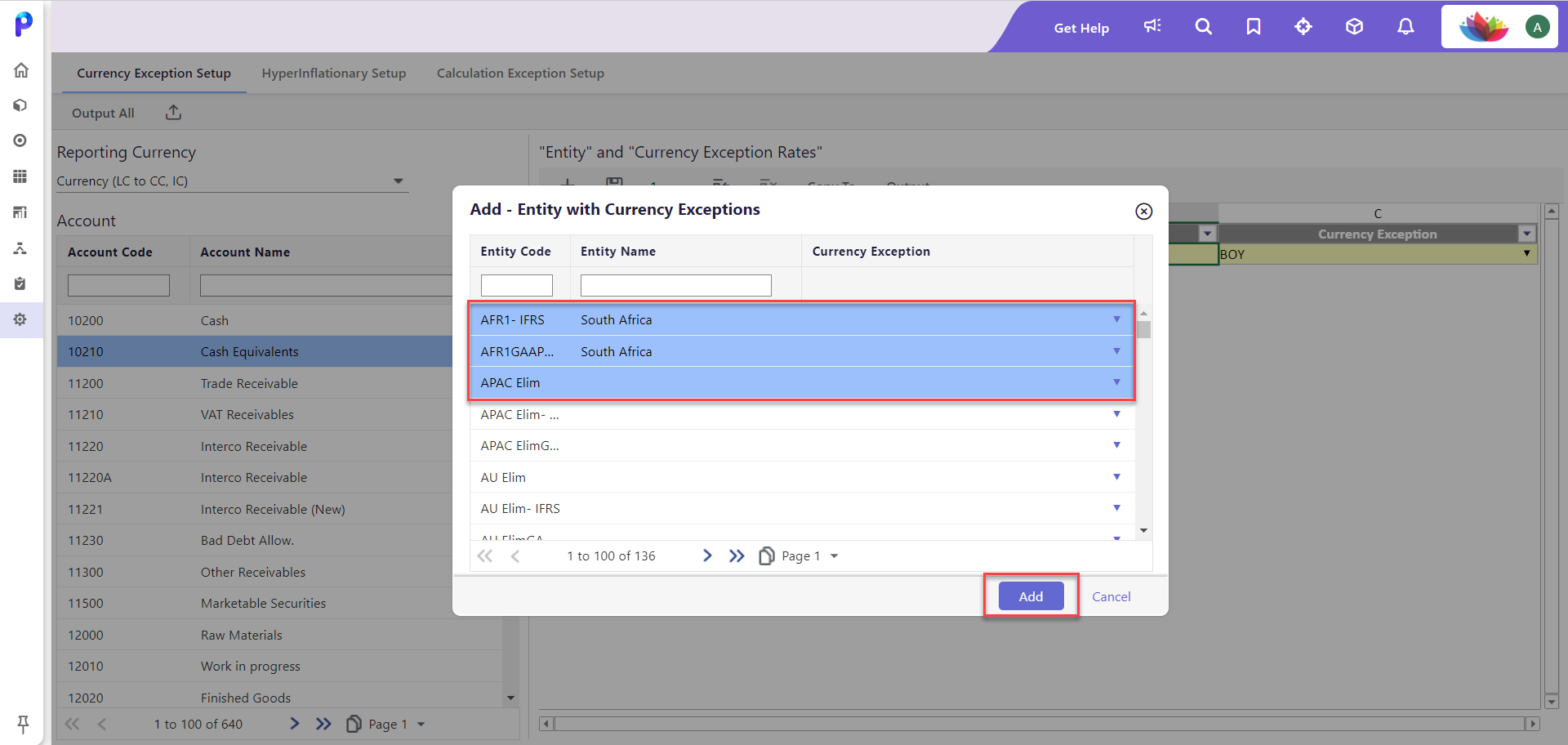Open the BOY currency exception dropdown in grid
The height and width of the screenshot is (745, 1568).
tap(1526, 254)
